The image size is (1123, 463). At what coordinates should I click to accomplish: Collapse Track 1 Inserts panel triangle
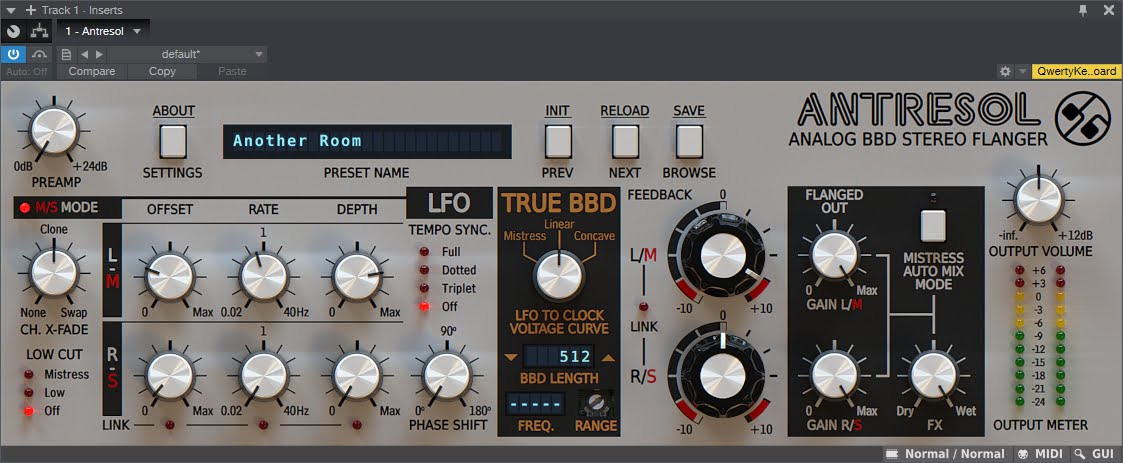pyautogui.click(x=11, y=10)
